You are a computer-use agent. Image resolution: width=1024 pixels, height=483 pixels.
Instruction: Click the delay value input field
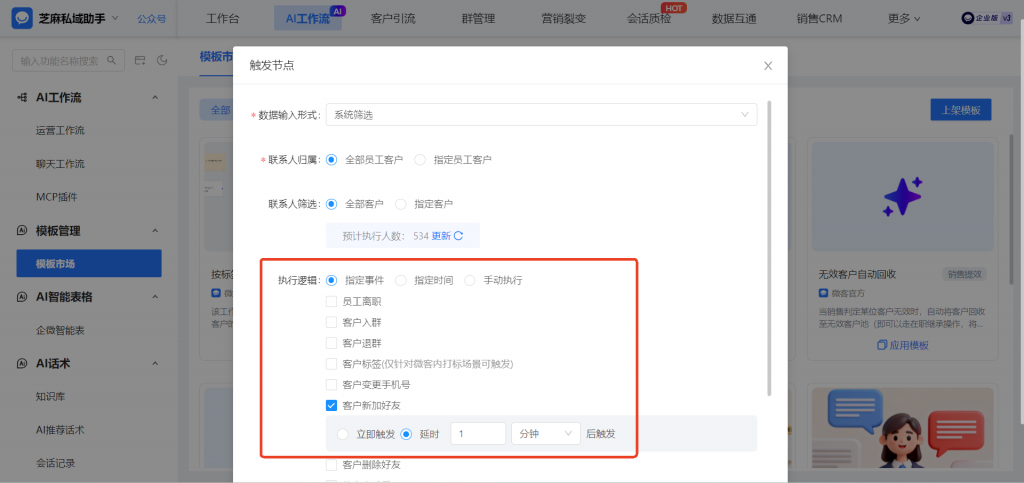(478, 433)
